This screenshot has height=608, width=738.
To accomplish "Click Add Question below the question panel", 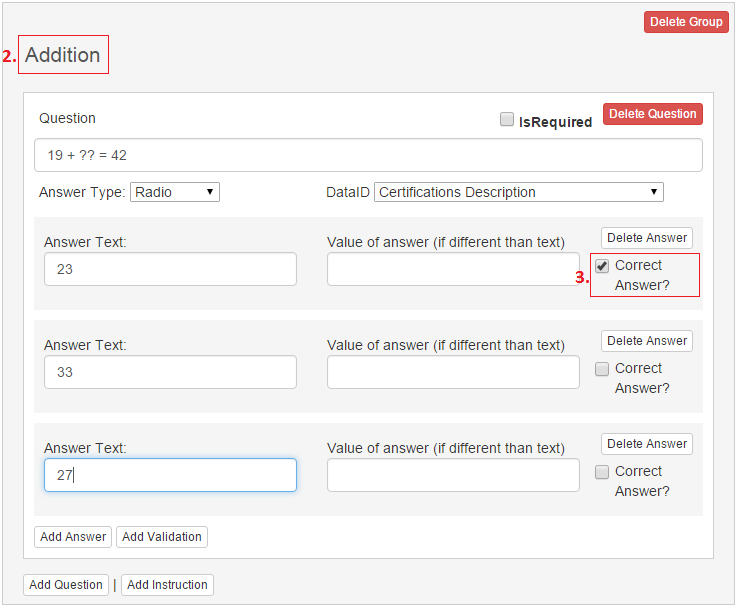I will click(x=66, y=585).
